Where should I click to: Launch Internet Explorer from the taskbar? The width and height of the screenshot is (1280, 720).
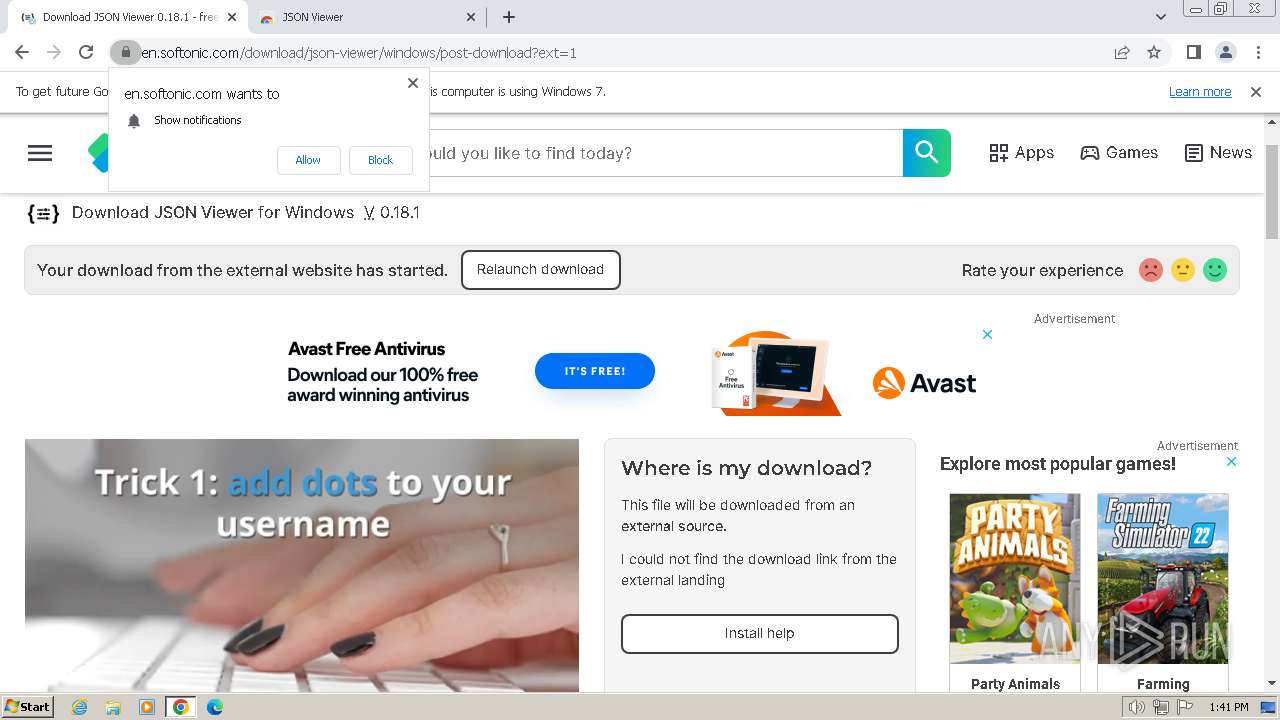click(79, 707)
